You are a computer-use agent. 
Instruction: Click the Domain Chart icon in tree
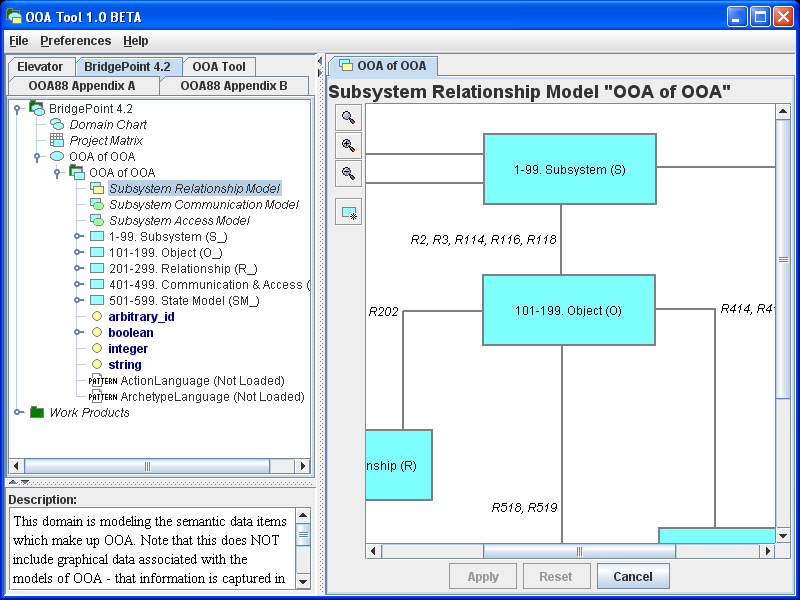(x=57, y=124)
